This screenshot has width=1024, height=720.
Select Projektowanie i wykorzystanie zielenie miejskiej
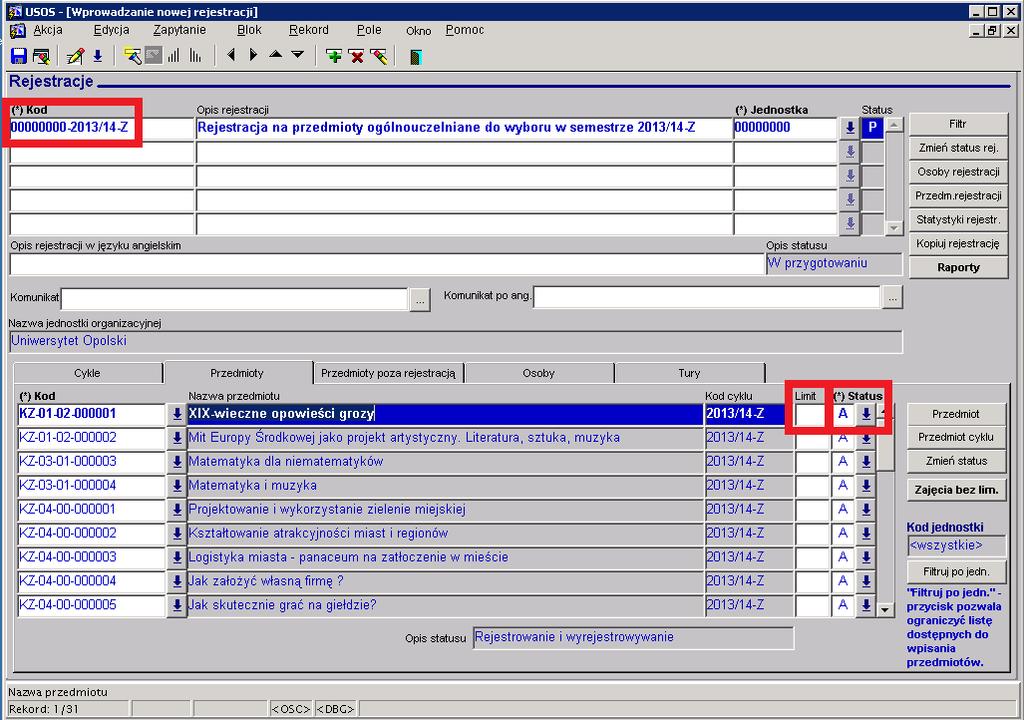pos(445,509)
